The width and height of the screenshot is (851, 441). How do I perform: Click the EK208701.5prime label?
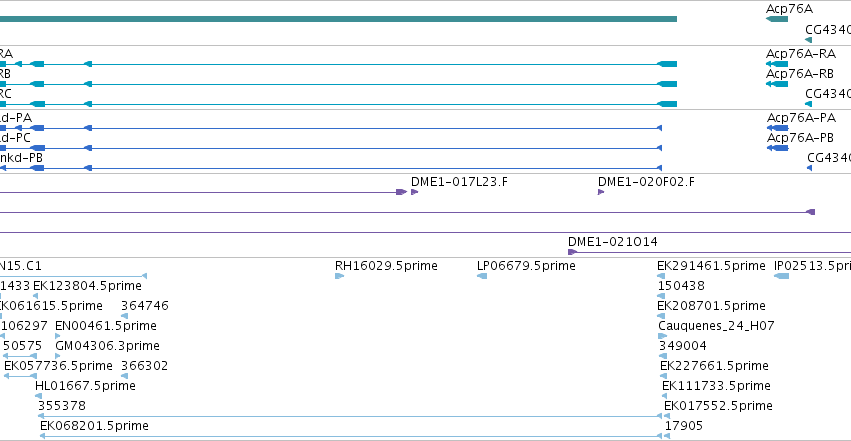pos(711,306)
